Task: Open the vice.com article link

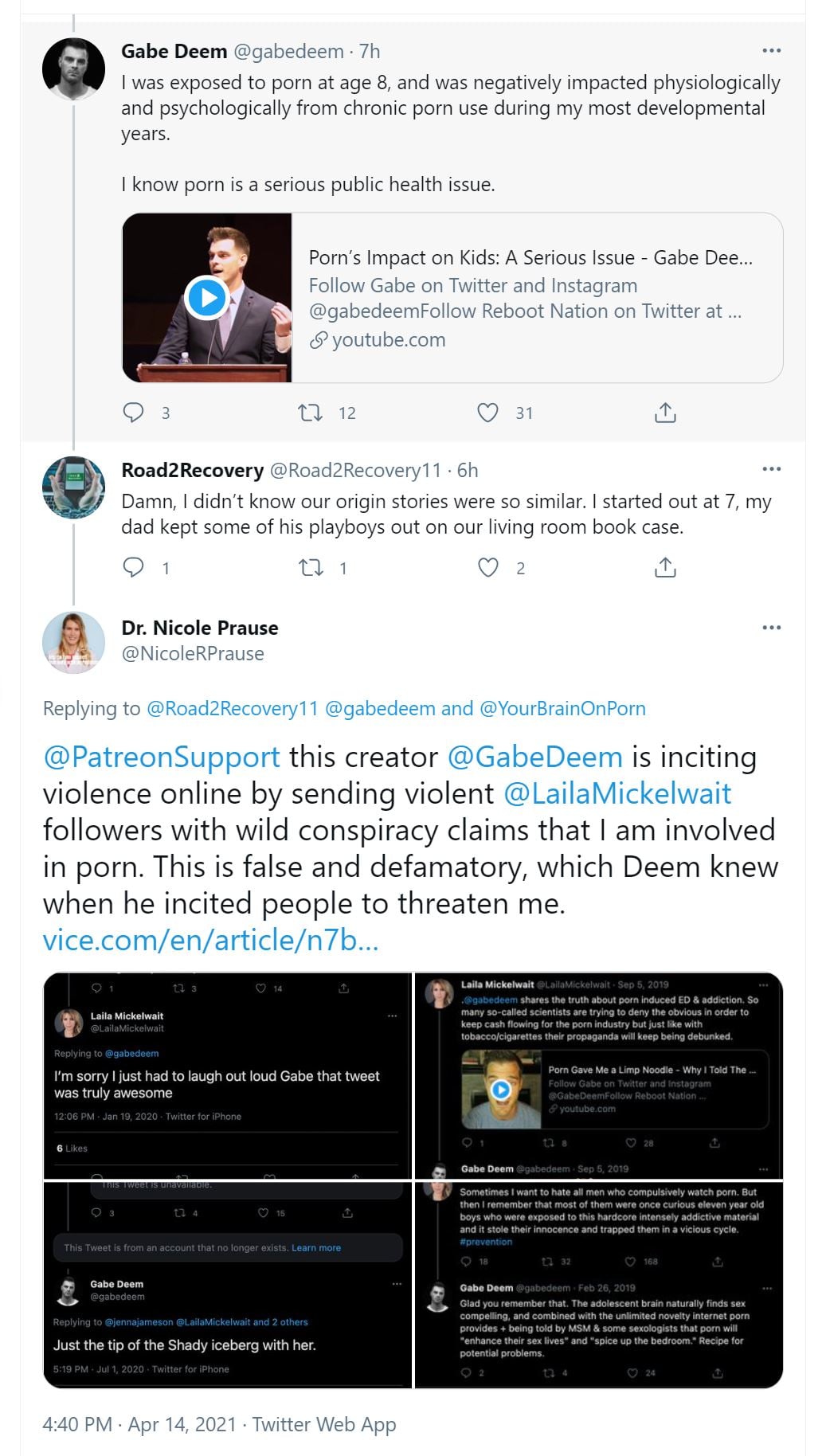Action: (210, 941)
